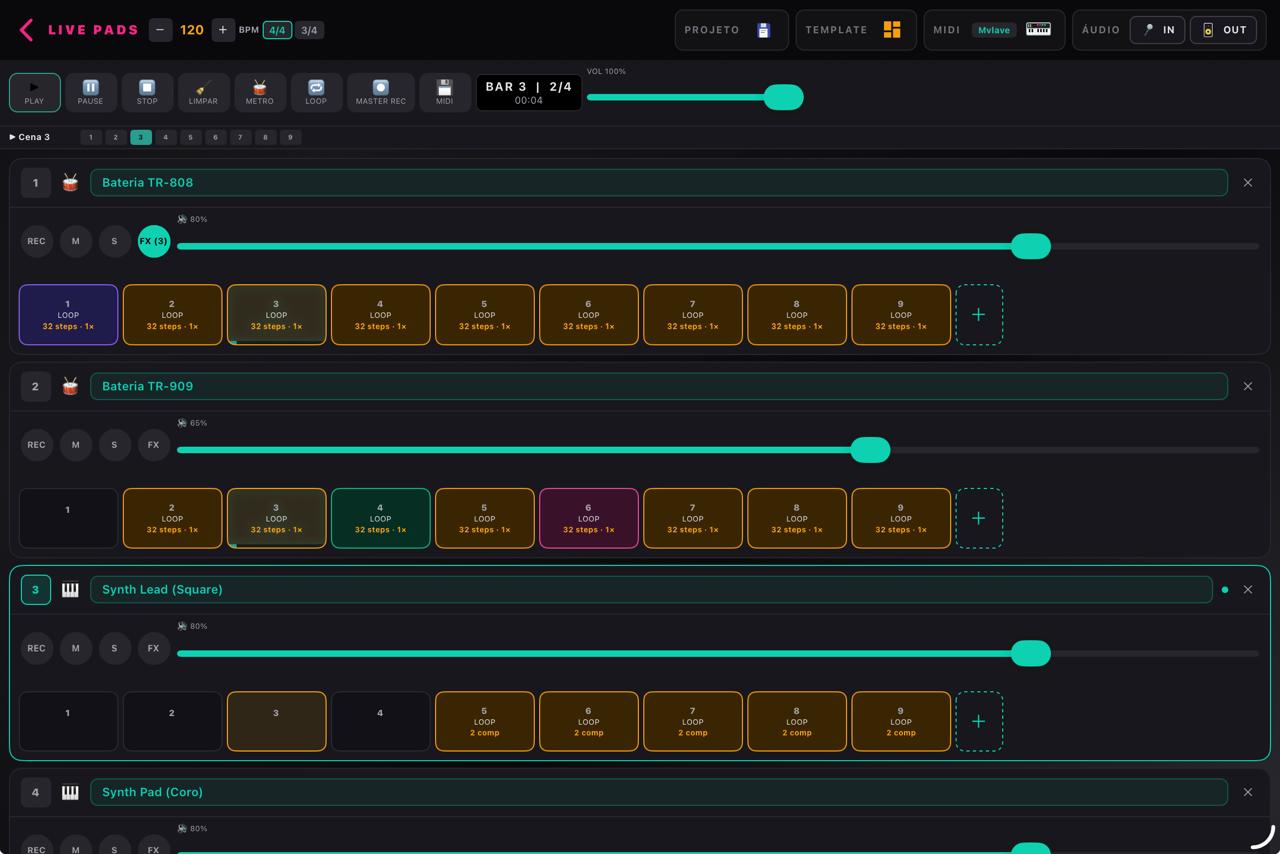
Task: Open FX (3) on Bateria TR-808
Action: coord(154,241)
